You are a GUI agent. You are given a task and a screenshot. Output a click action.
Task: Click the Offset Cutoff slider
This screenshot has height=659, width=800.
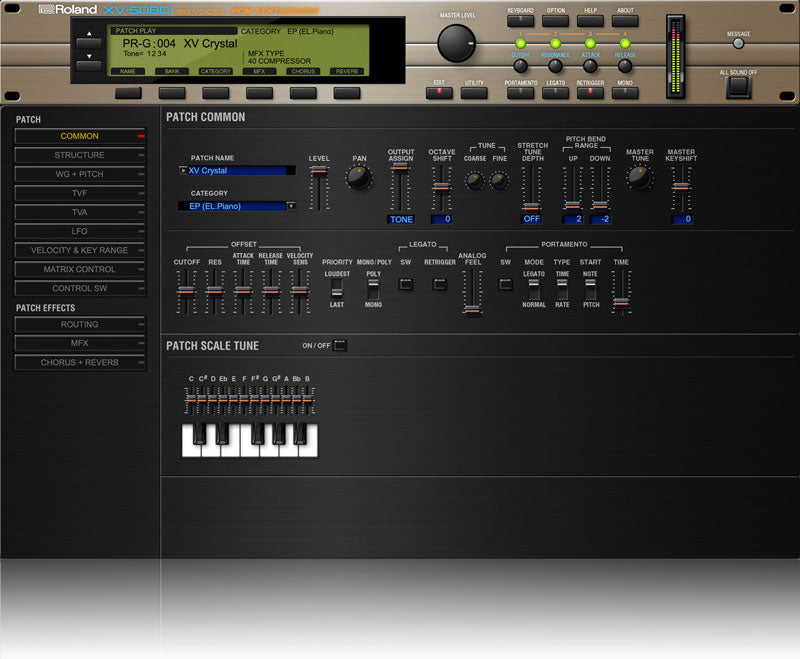pos(186,292)
